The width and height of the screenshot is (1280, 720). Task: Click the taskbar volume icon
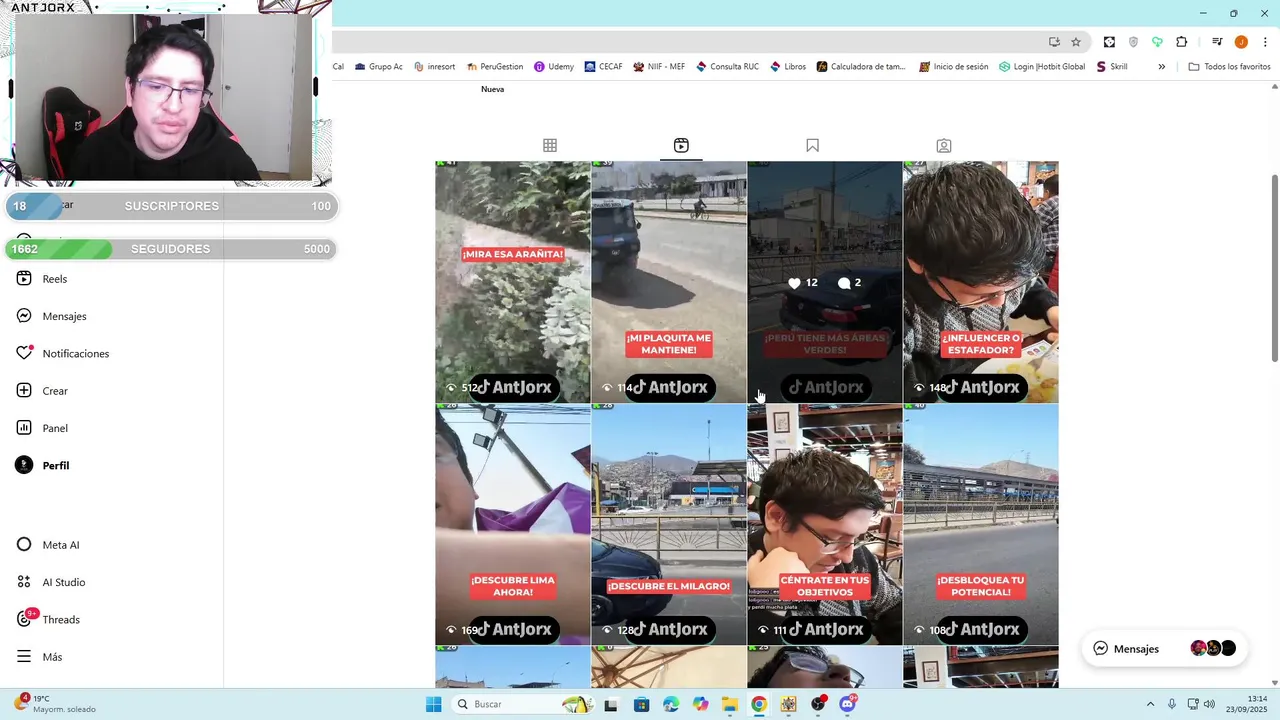[x=1209, y=704]
